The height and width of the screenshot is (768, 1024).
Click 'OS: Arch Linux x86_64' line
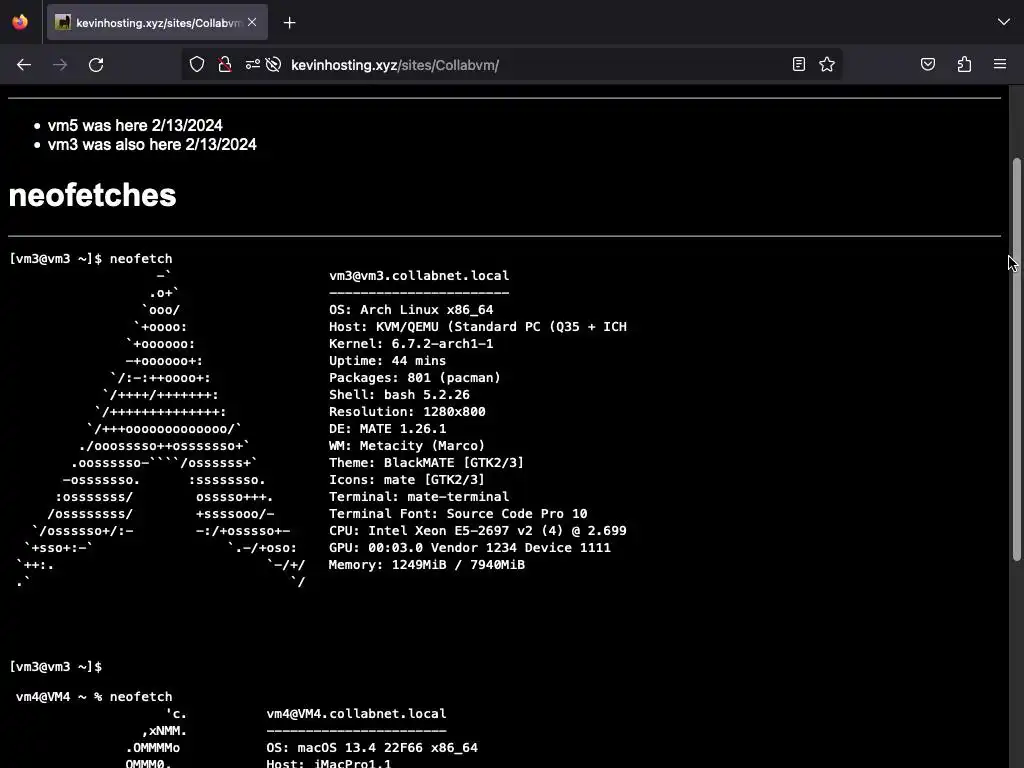(x=411, y=310)
